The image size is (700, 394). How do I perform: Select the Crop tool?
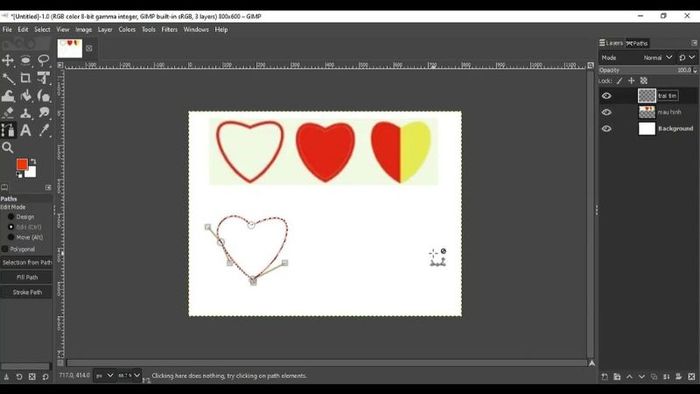[x=25, y=78]
